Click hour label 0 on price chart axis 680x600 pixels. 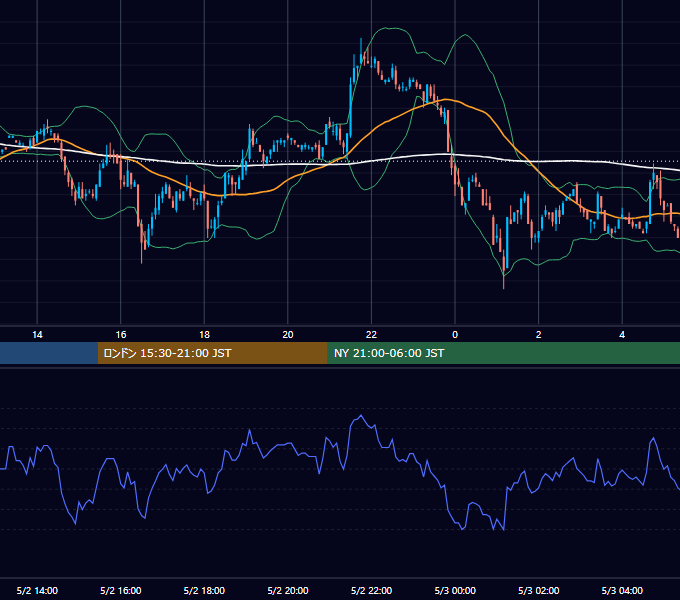point(455,335)
